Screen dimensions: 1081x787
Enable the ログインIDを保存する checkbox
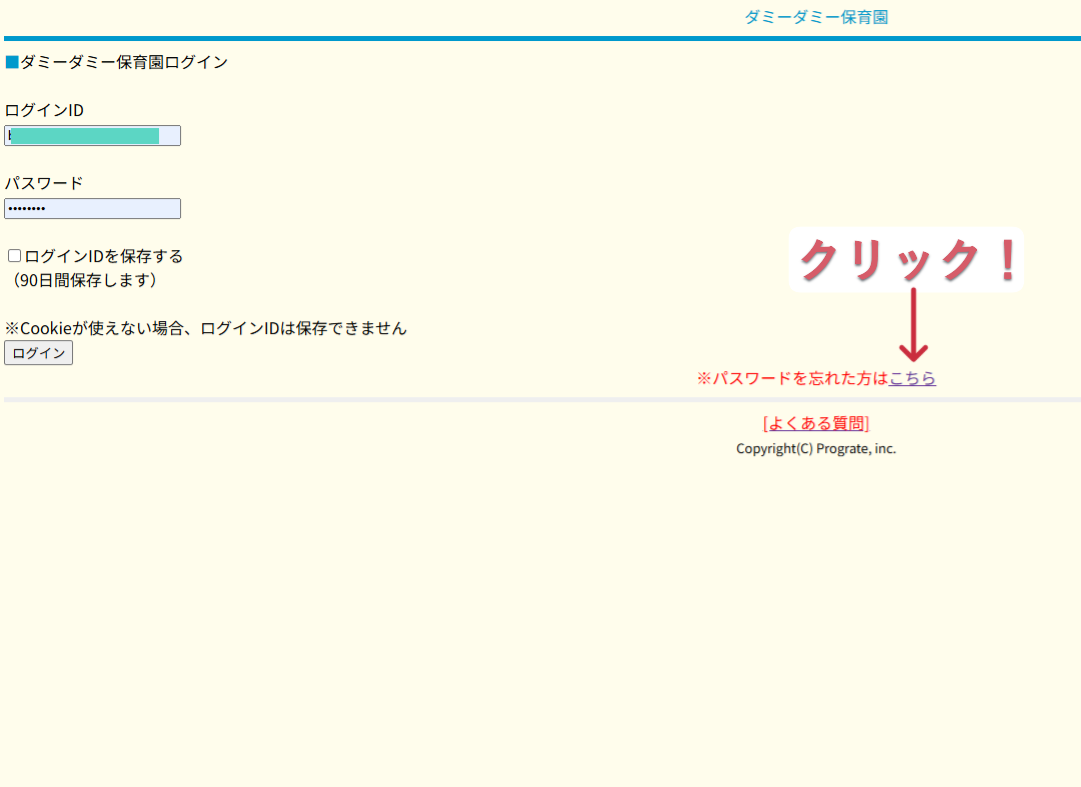(x=14, y=256)
